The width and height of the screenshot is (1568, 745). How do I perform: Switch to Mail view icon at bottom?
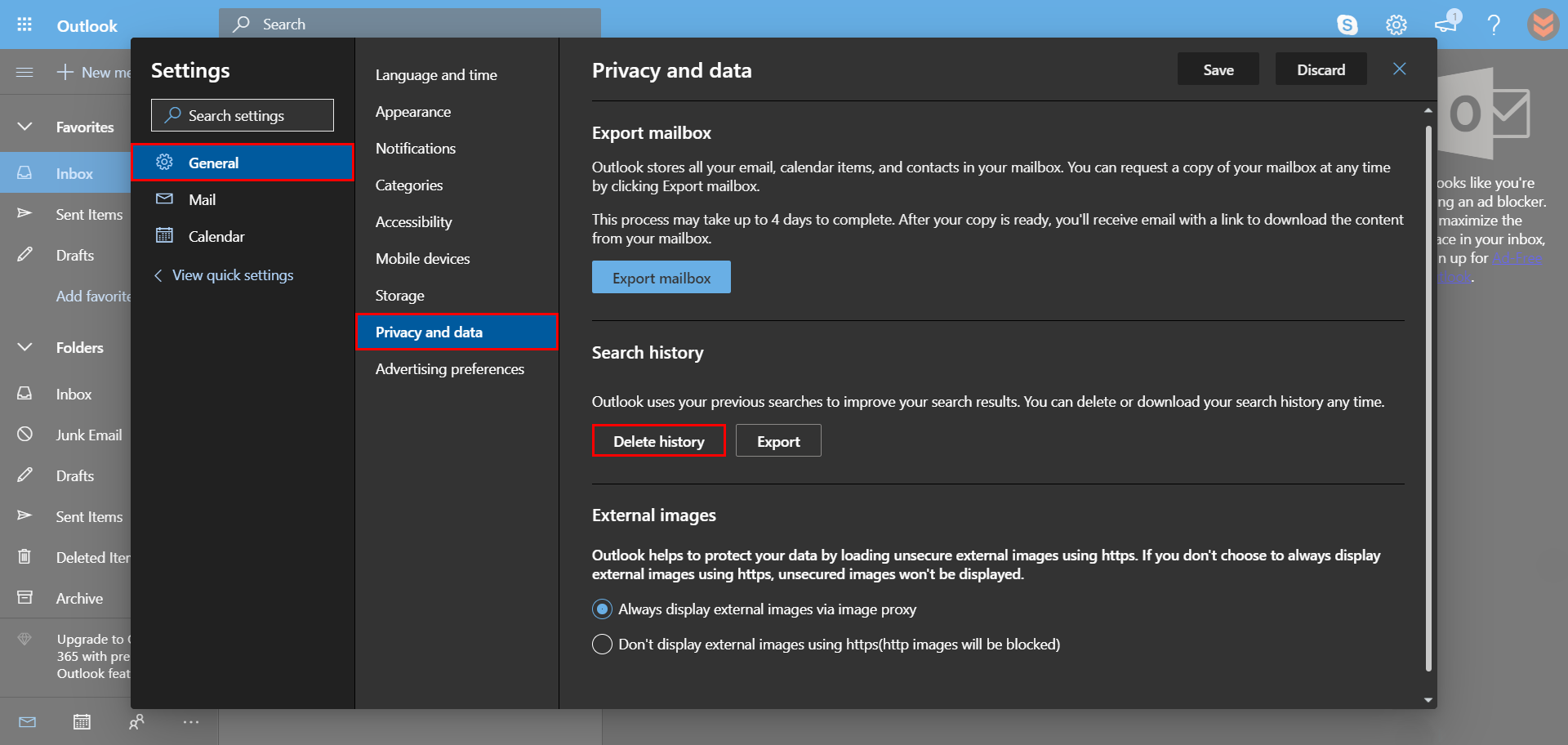tap(27, 722)
